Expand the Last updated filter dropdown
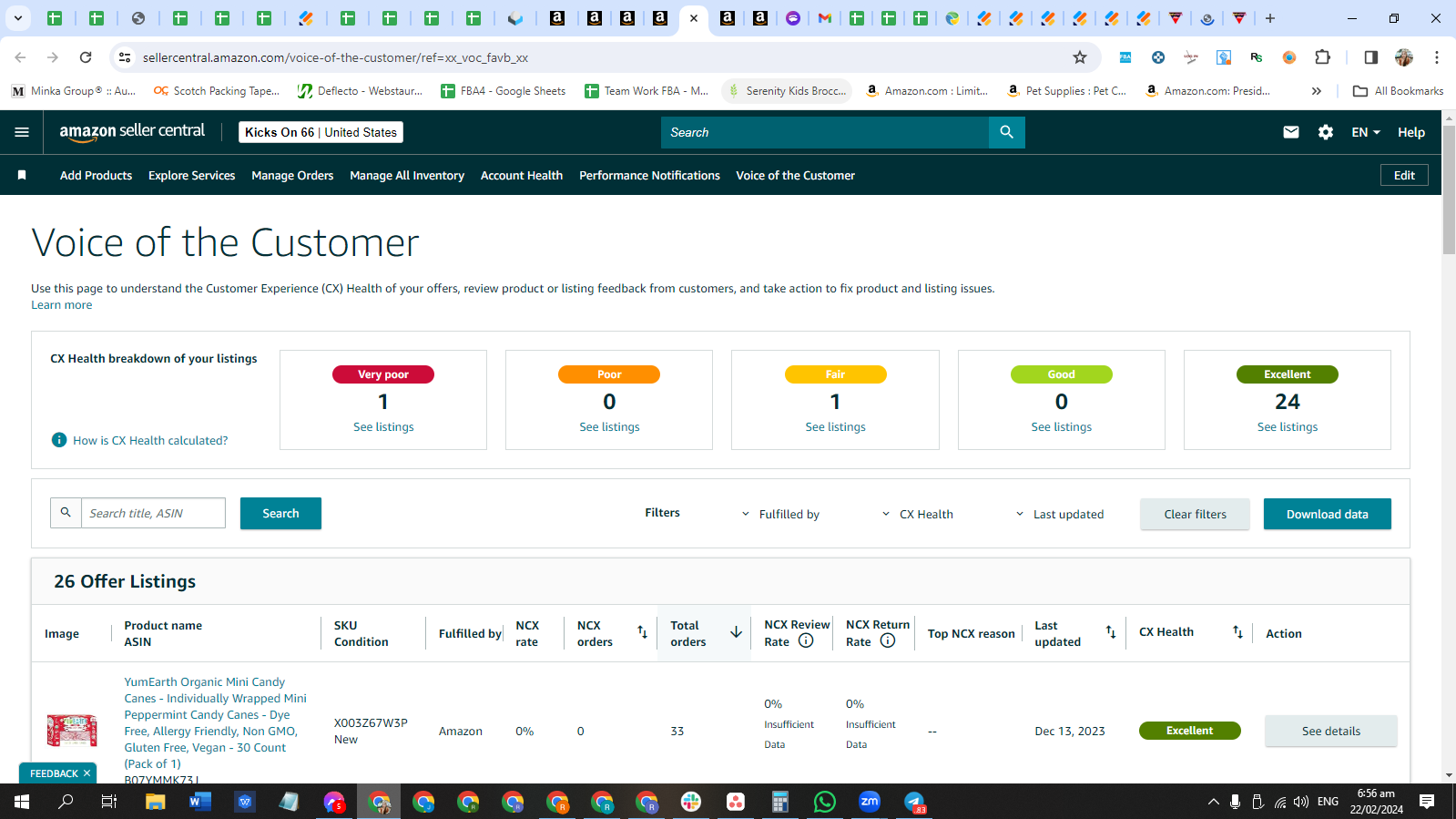Screen dimensions: 1456x819 pyautogui.click(x=1060, y=514)
